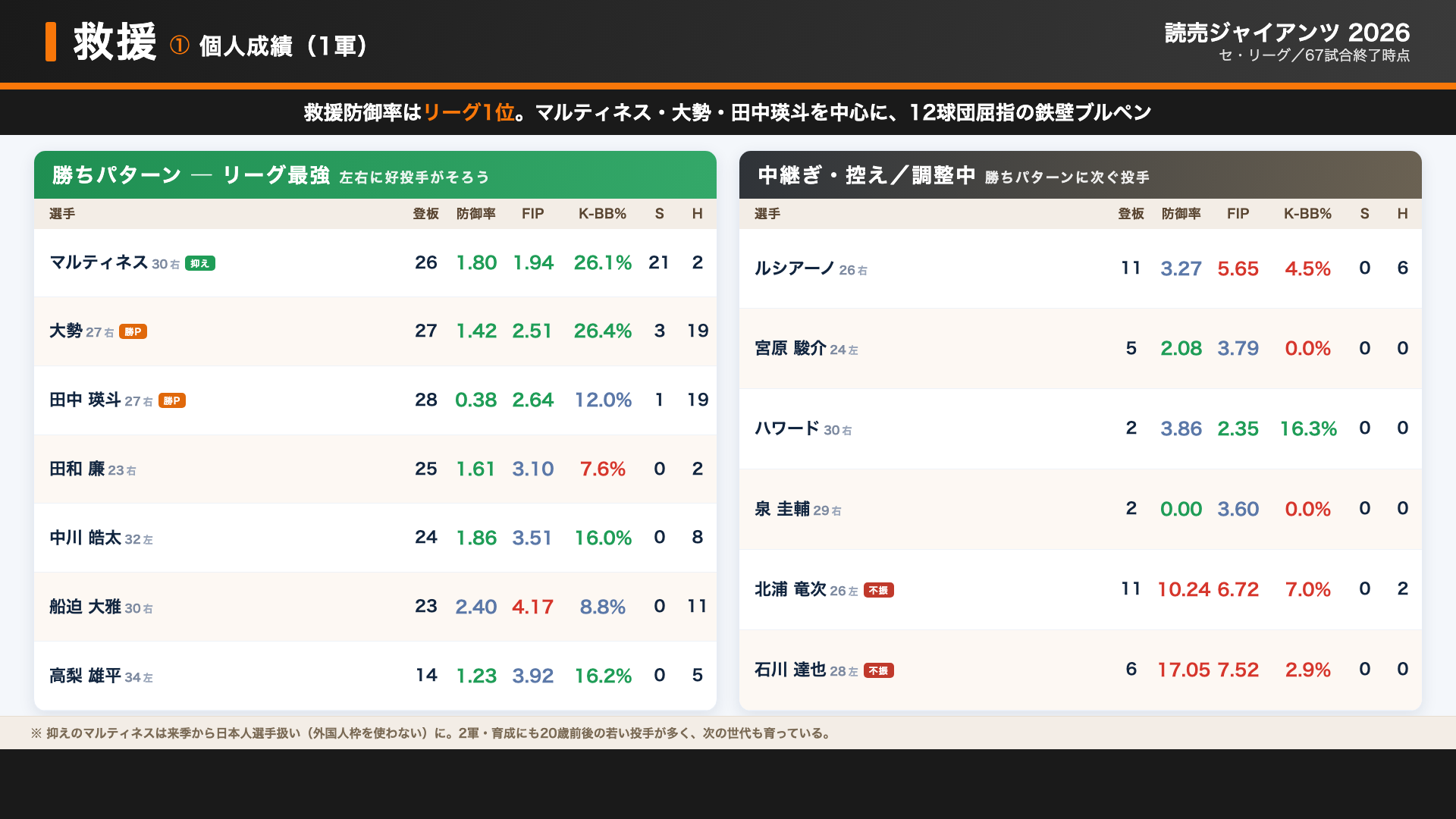This screenshot has width=1456, height=819.
Task: Click 防御率 column header in left table
Action: click(x=476, y=214)
